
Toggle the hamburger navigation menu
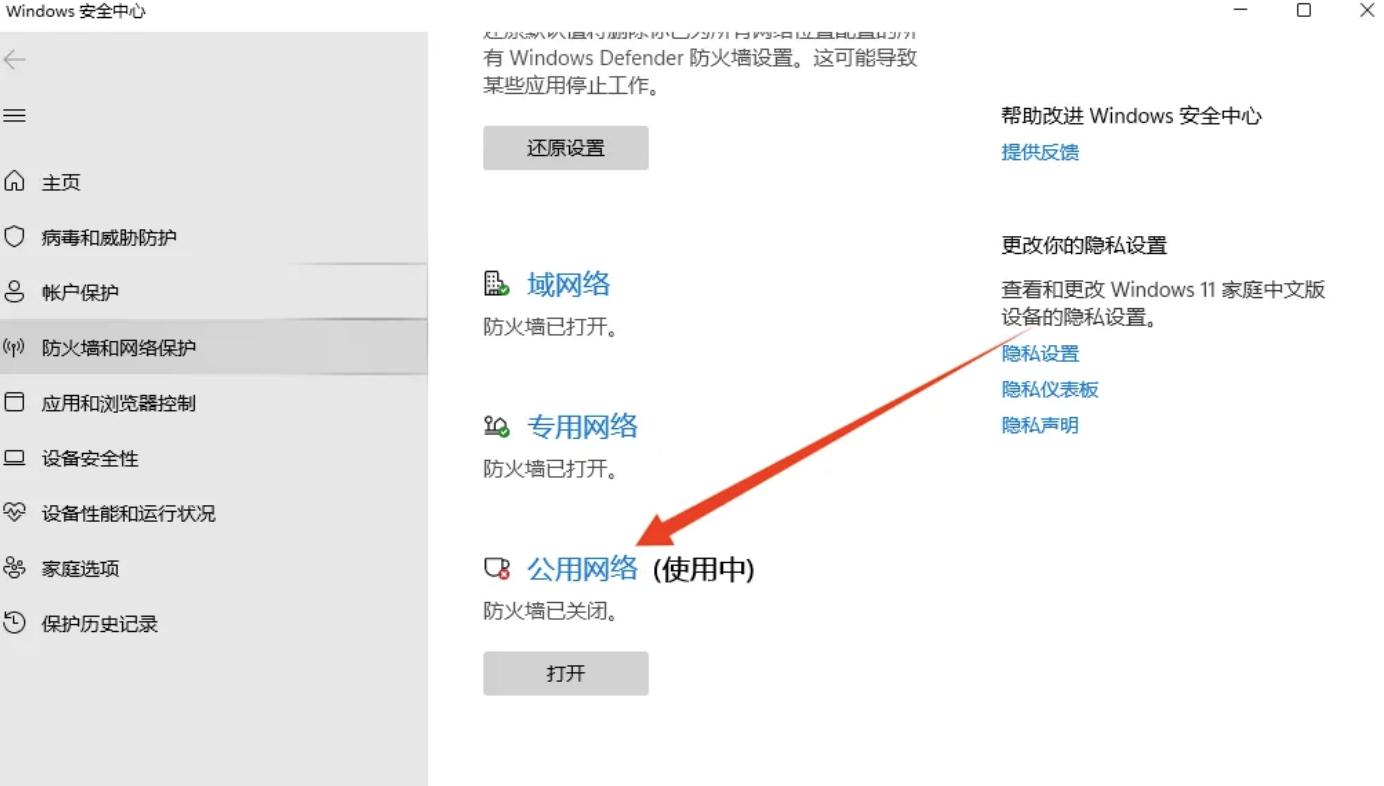(x=14, y=116)
